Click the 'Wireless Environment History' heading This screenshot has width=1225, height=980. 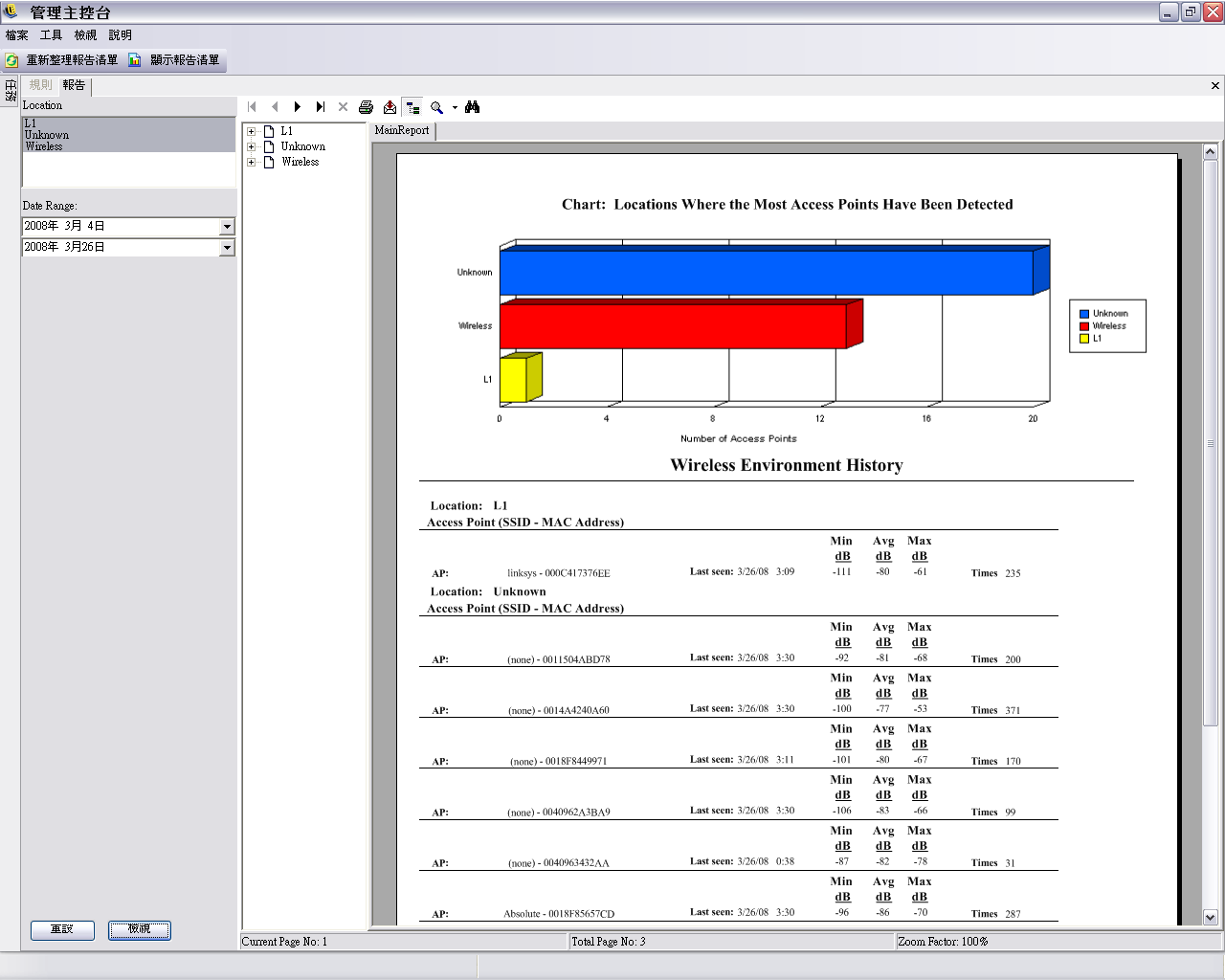(787, 465)
